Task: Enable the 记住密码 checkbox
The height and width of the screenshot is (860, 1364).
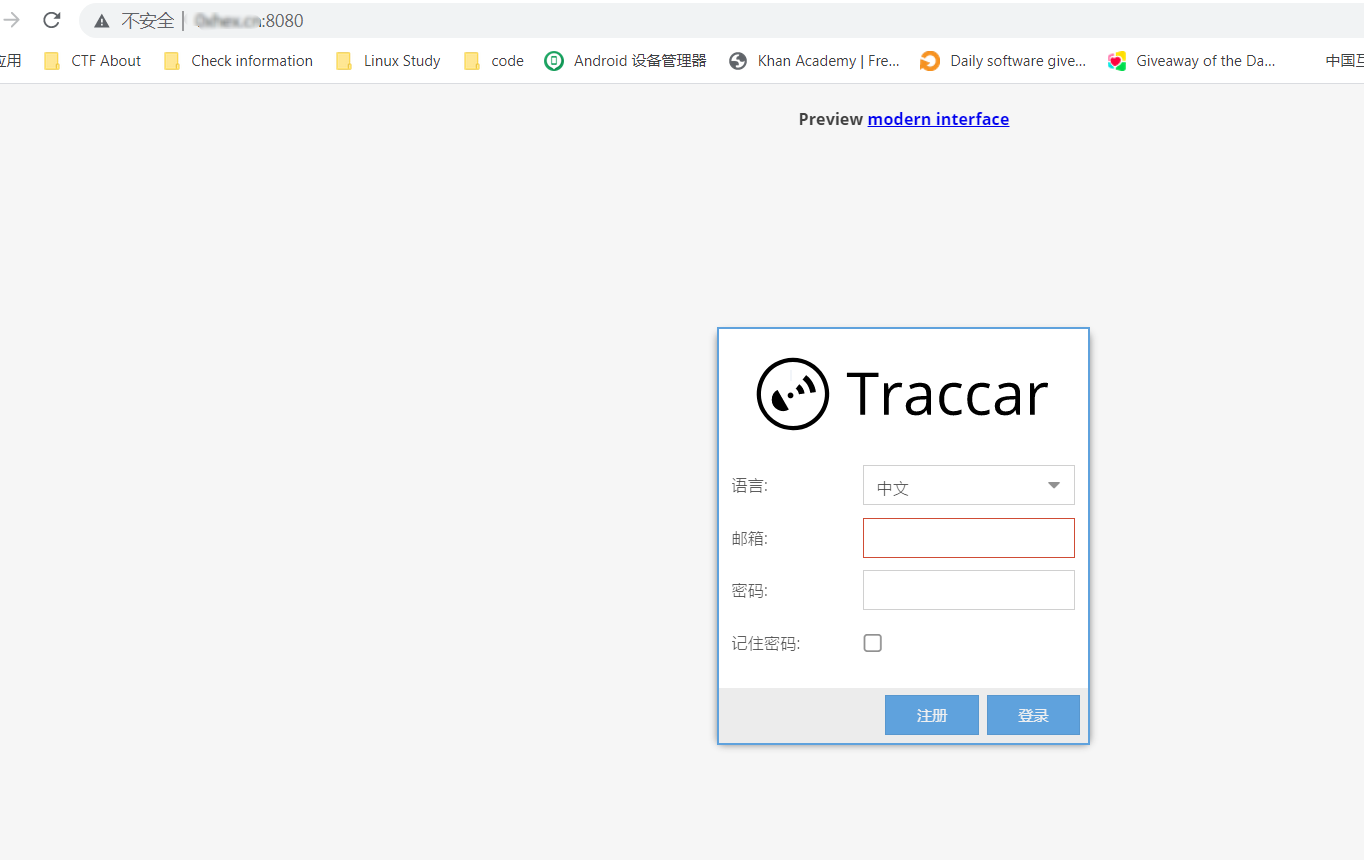Action: point(873,643)
